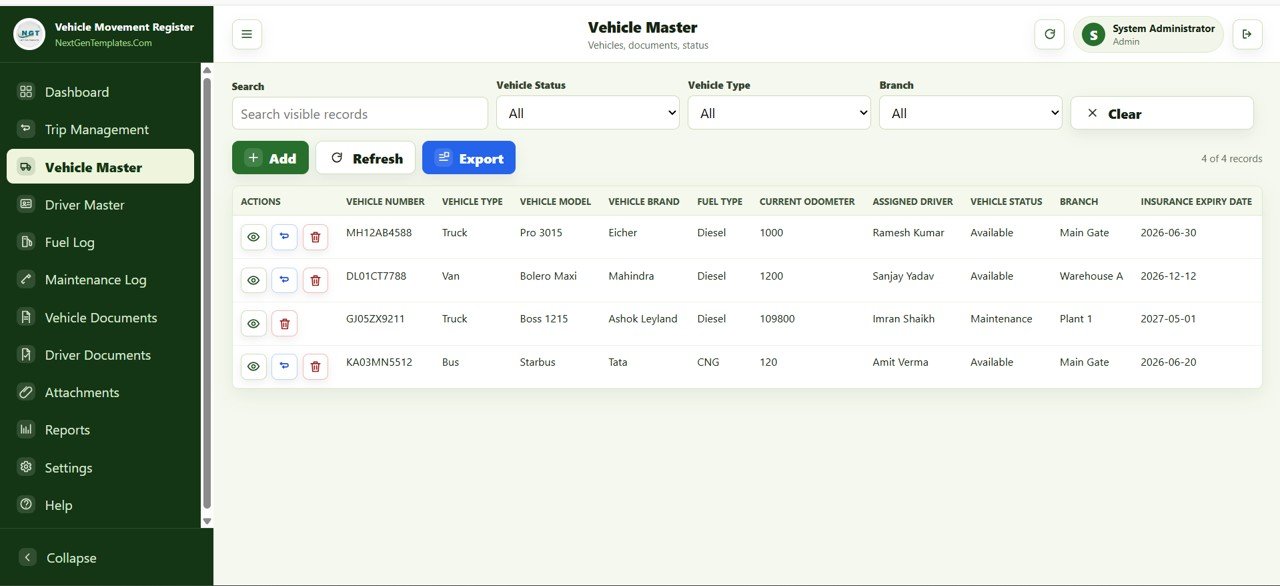Screen dimensions: 1280x586
Task: Click insurance date 2027-05-01
Action: click(1168, 319)
